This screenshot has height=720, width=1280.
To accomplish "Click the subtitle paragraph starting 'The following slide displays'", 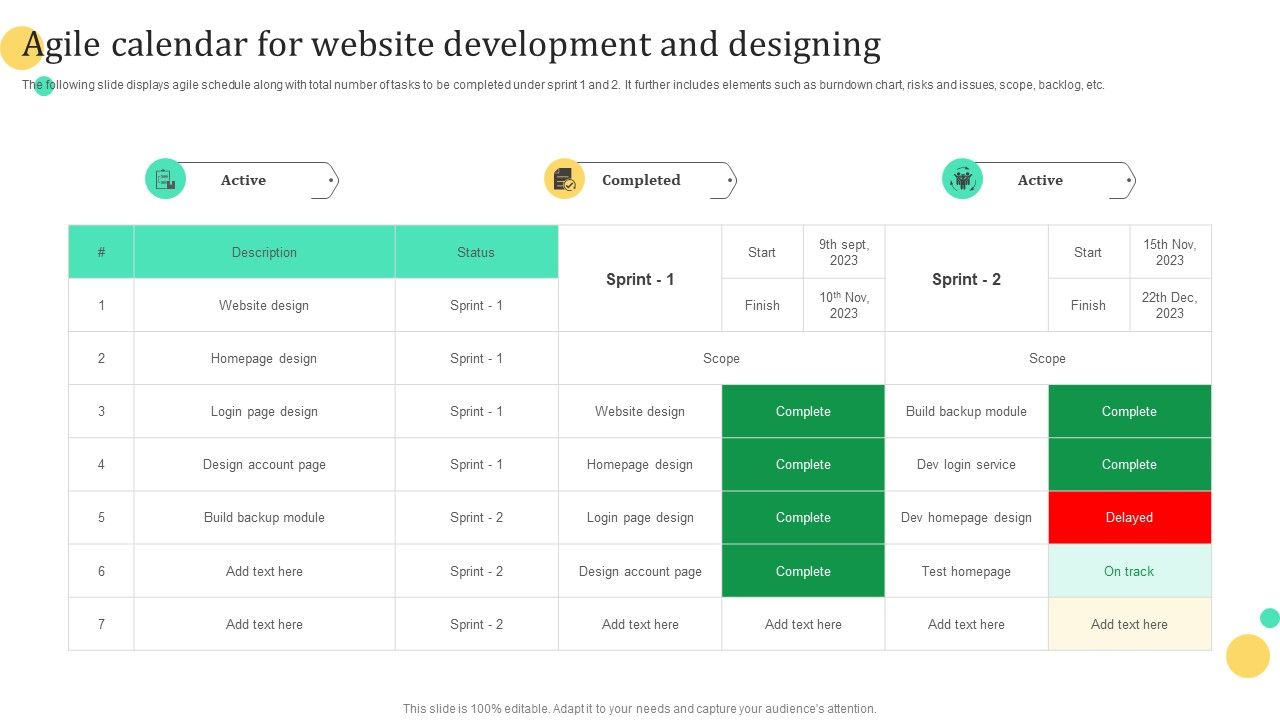I will pyautogui.click(x=563, y=85).
